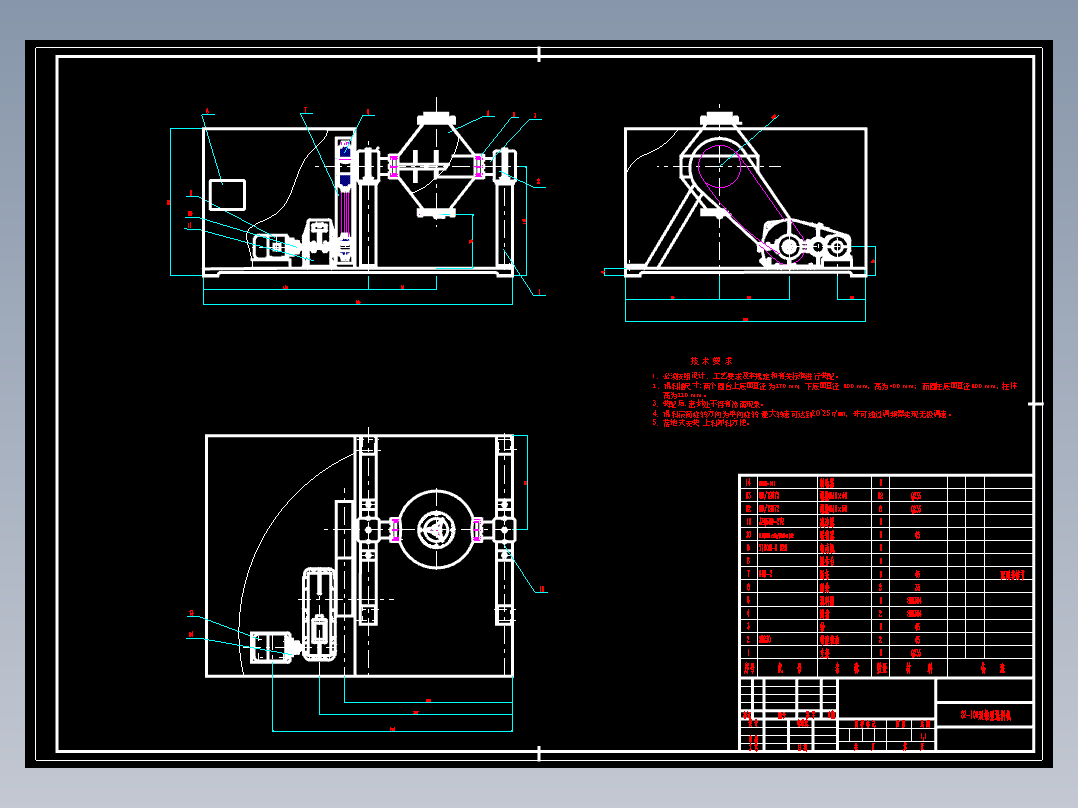Select the overall width dimension under front view

[358, 303]
